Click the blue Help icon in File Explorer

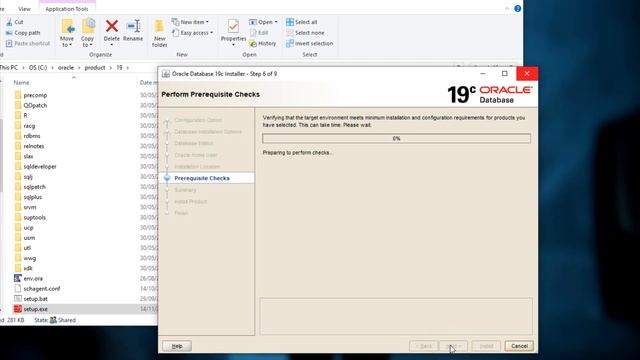[x=518, y=8]
